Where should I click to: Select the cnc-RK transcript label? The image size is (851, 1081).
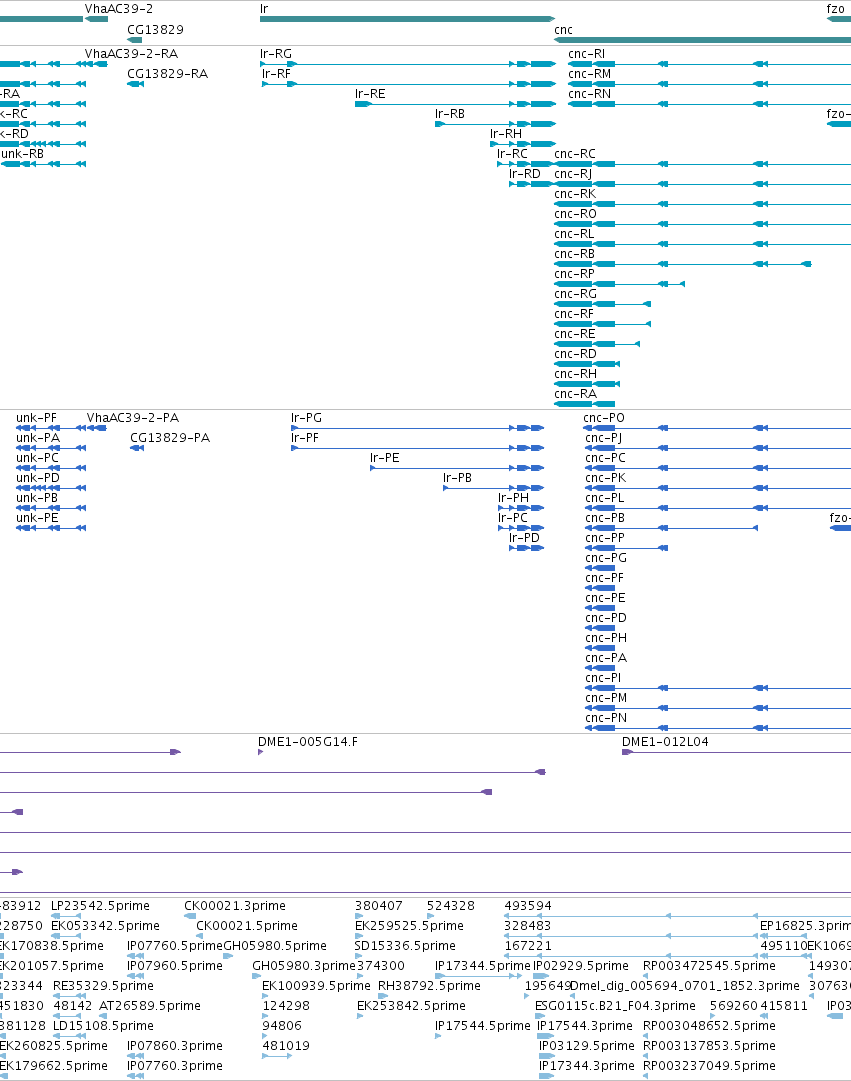click(575, 194)
